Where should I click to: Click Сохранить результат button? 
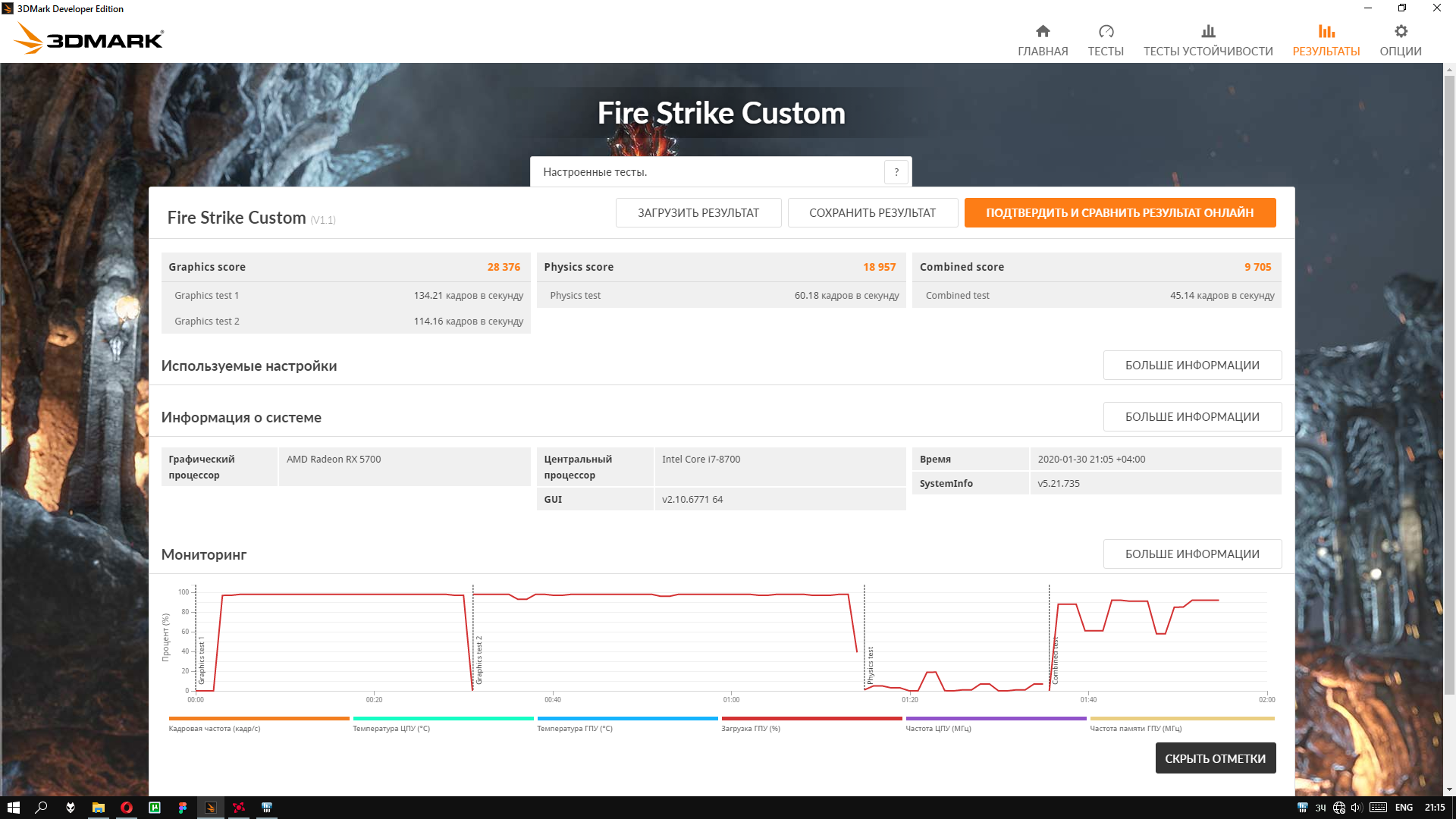click(872, 213)
